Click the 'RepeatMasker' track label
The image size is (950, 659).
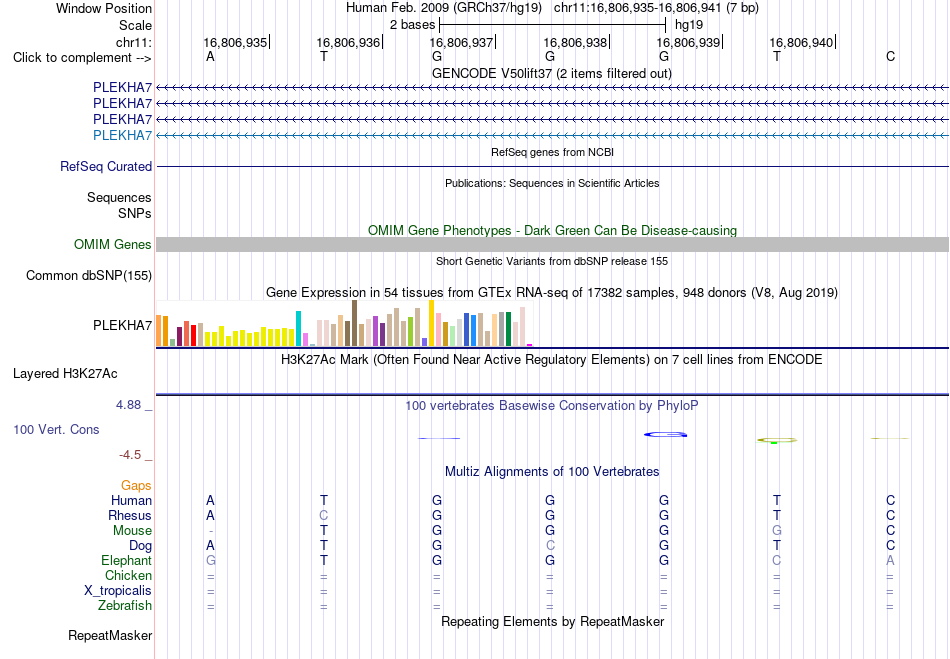click(110, 635)
